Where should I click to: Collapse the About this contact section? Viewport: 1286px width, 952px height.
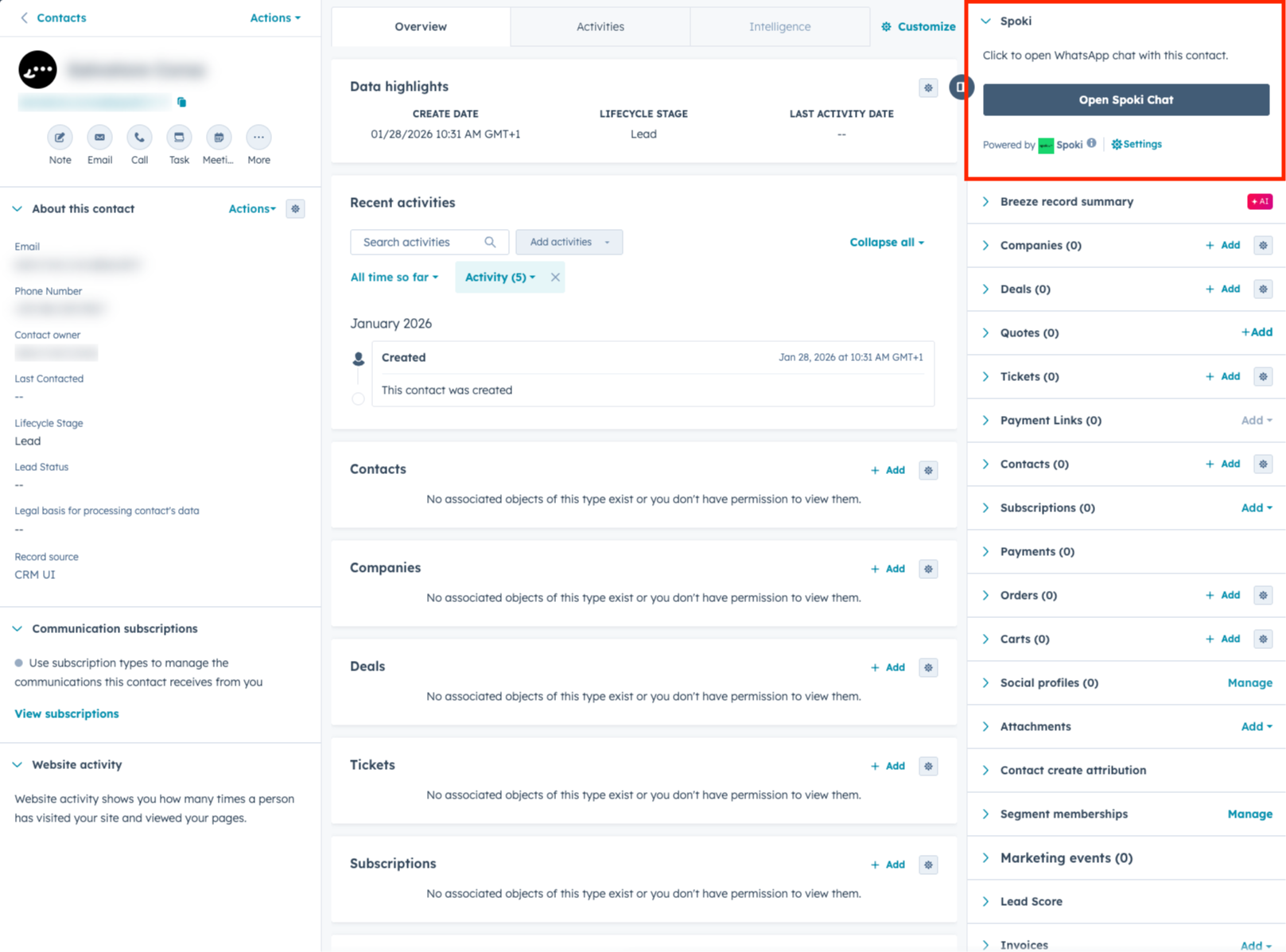point(17,208)
